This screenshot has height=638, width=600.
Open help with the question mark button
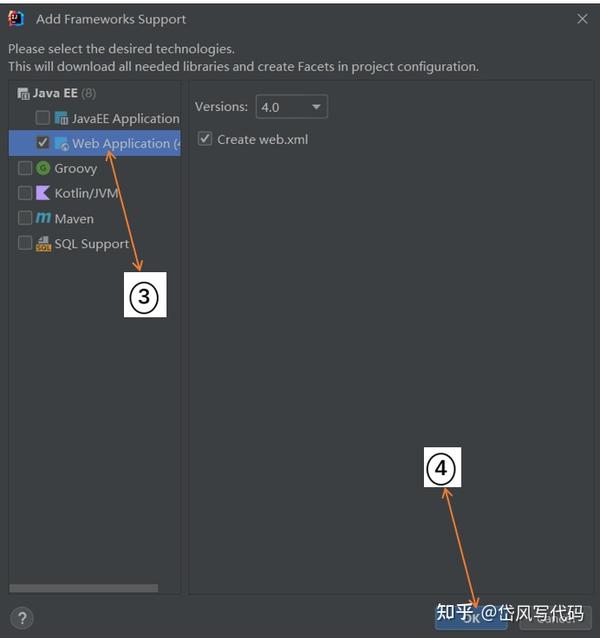pos(22,618)
